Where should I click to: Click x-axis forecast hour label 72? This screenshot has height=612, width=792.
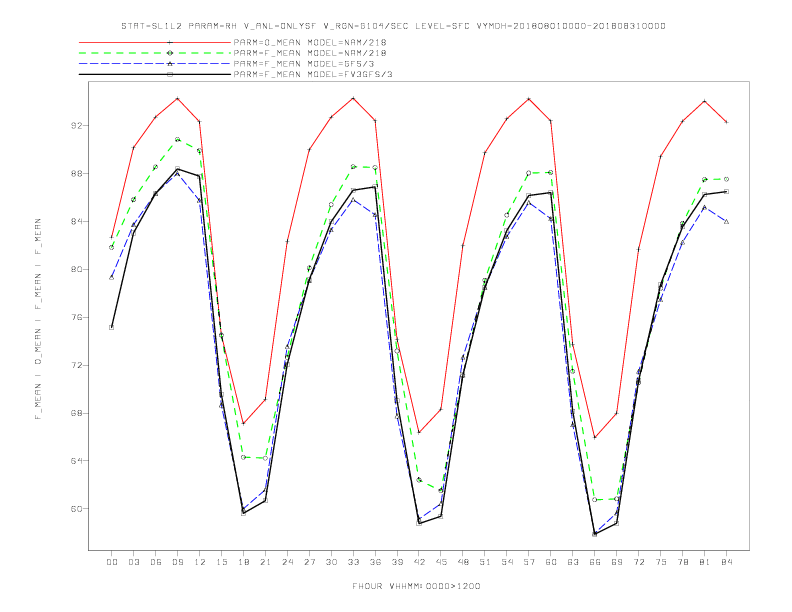coord(638,562)
